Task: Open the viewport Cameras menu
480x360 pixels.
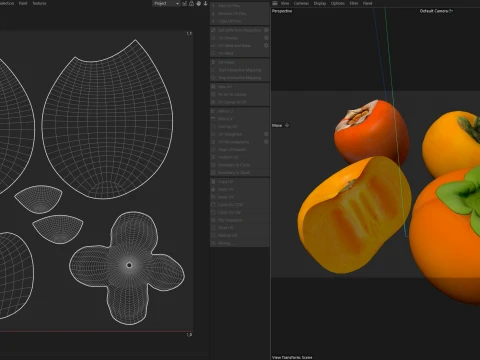Action: tap(301, 3)
